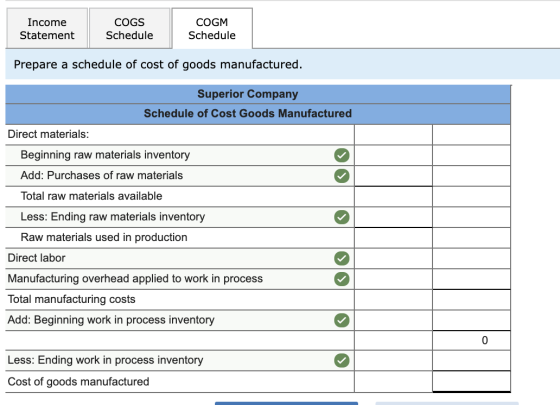Click the Add: Purchases of raw materials label

(x=101, y=176)
